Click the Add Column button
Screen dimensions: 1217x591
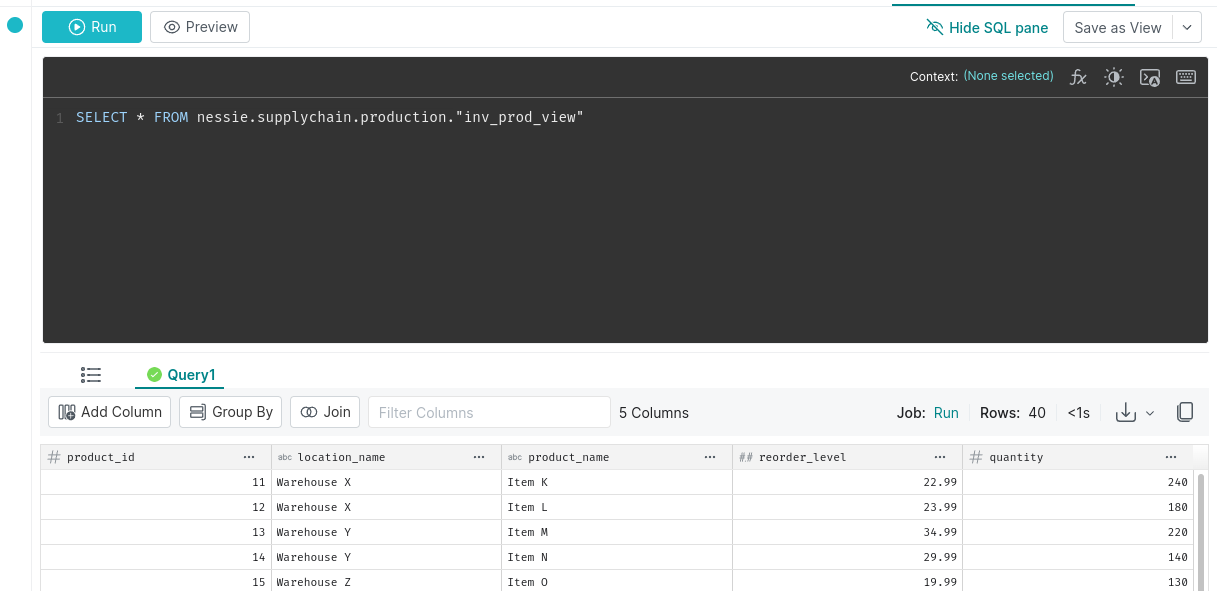click(110, 412)
